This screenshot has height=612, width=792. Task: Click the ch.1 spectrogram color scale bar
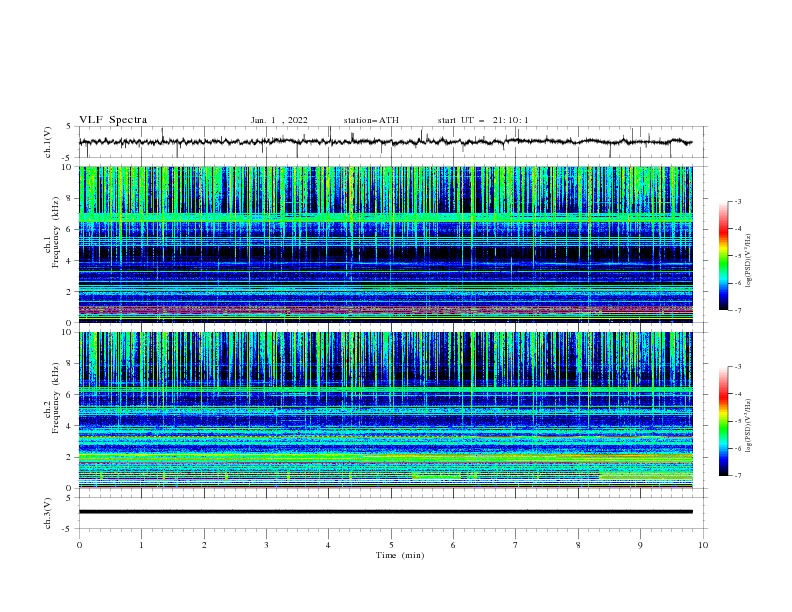pos(723,256)
